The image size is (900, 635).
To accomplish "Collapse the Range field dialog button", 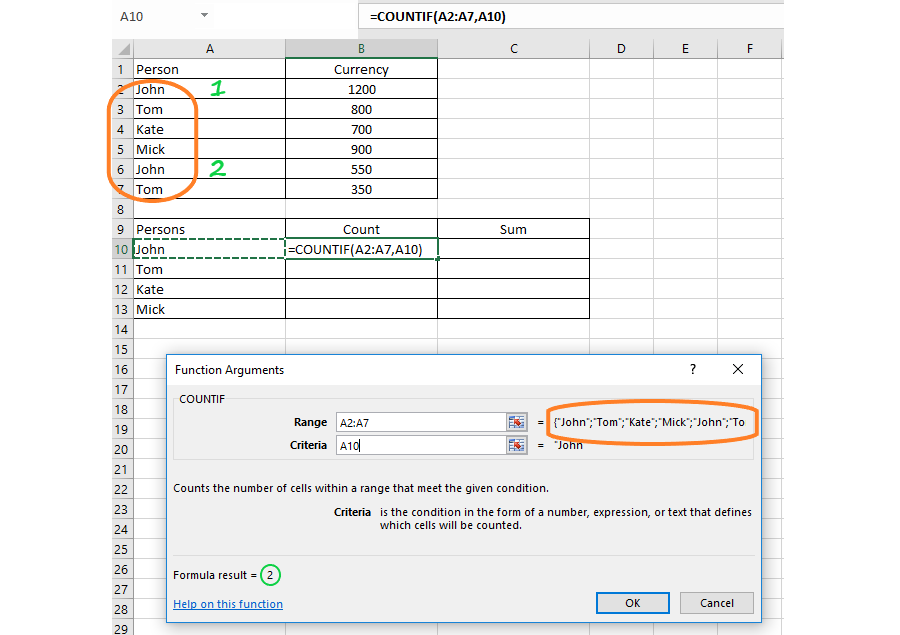I will pyautogui.click(x=516, y=422).
